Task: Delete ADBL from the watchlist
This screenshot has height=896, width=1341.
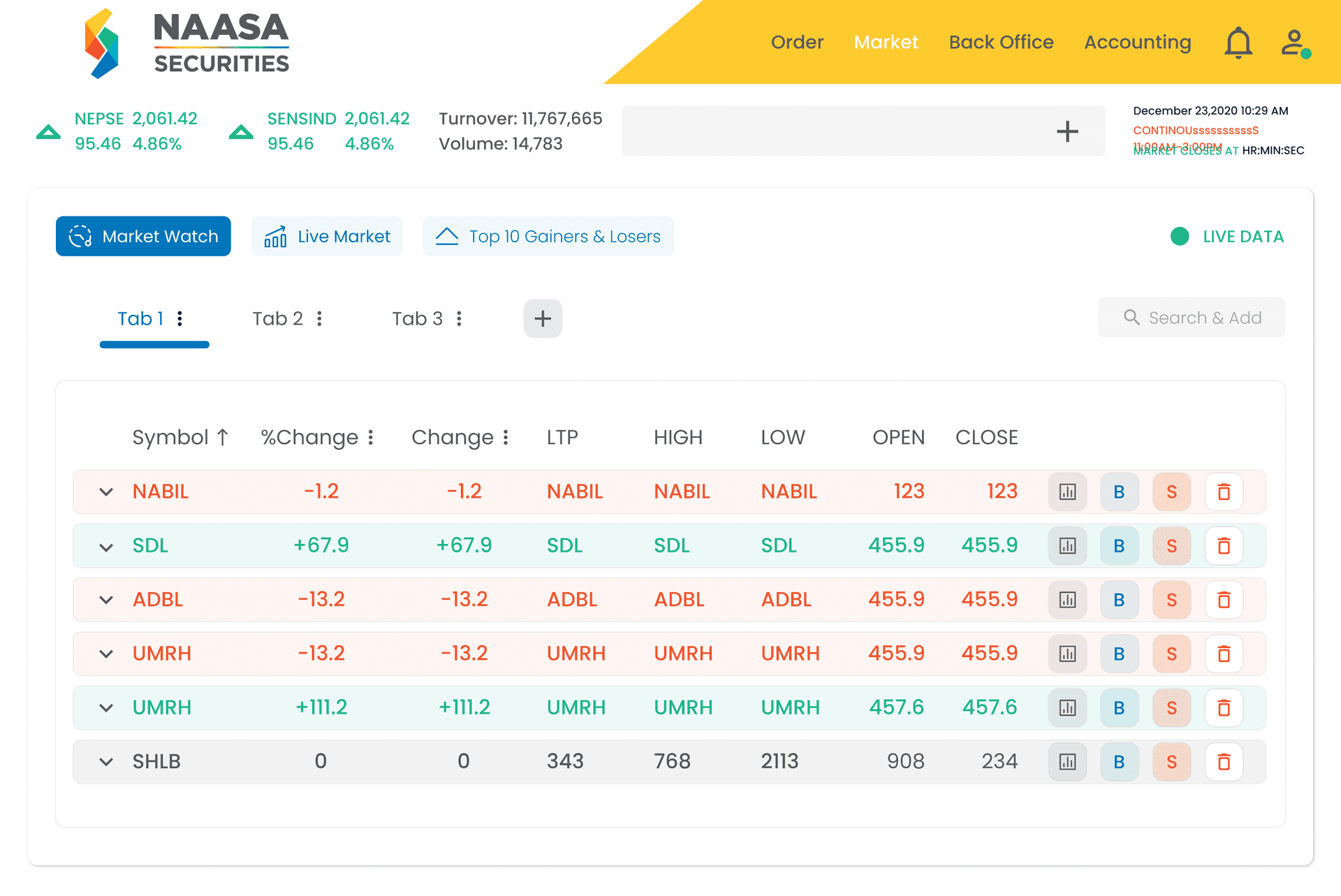Action: point(1224,600)
